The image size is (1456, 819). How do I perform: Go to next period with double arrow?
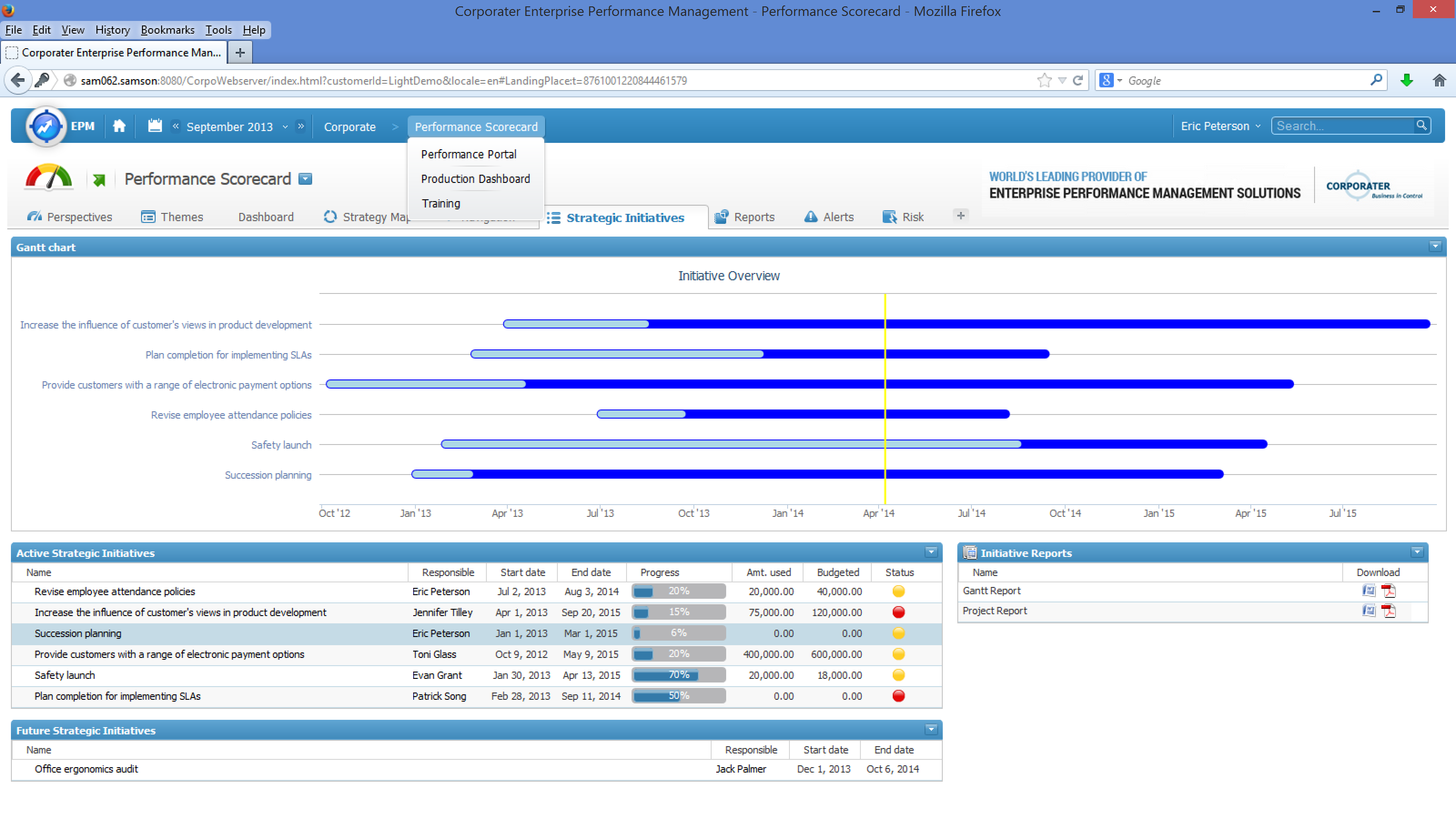301,126
